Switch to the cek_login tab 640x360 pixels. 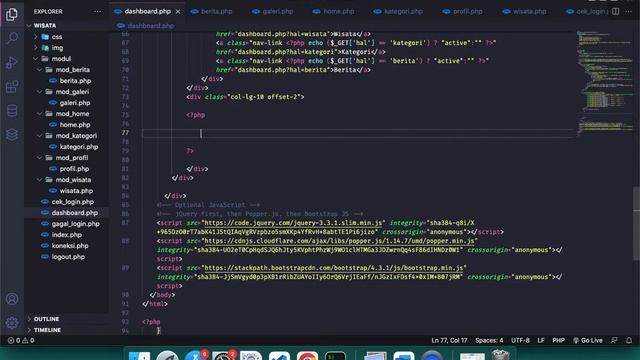tap(587, 11)
